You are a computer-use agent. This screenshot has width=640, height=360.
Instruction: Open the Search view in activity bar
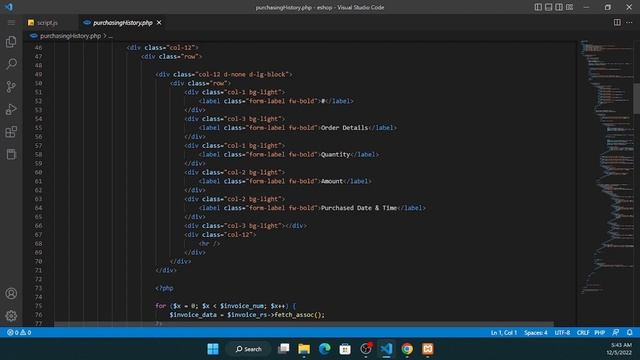coord(11,64)
